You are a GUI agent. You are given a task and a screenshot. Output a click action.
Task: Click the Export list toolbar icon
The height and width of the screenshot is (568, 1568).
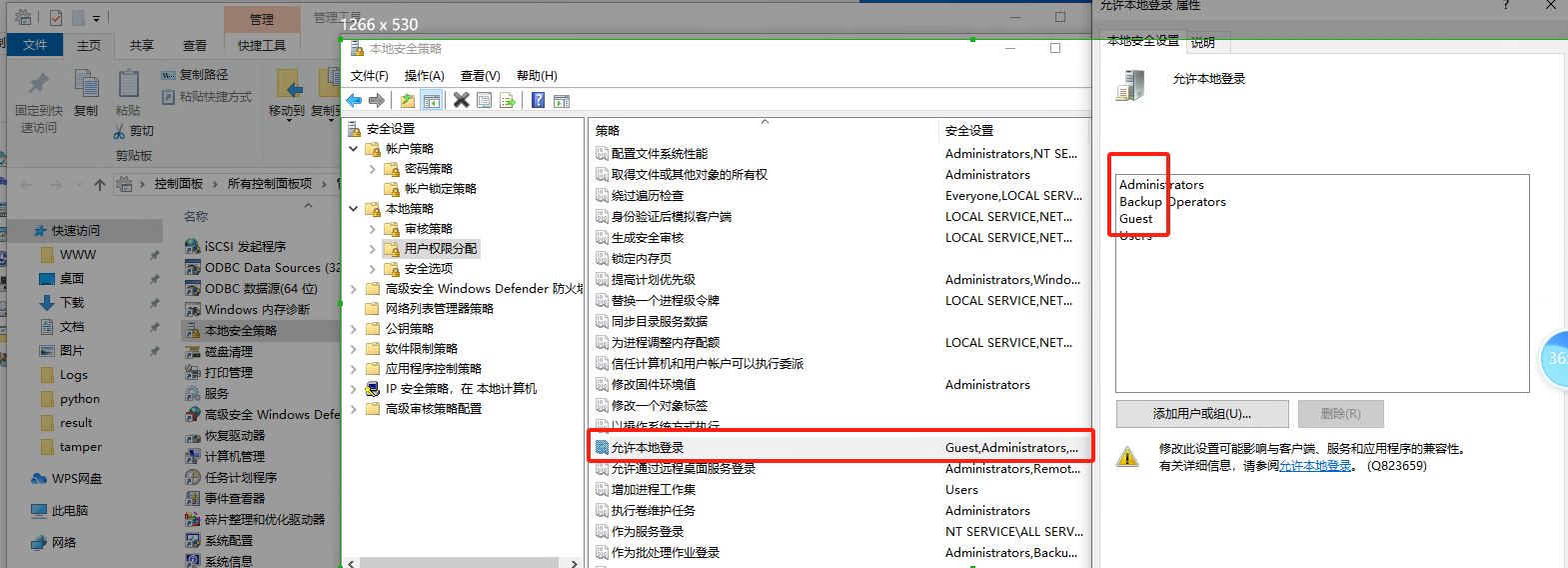click(508, 100)
